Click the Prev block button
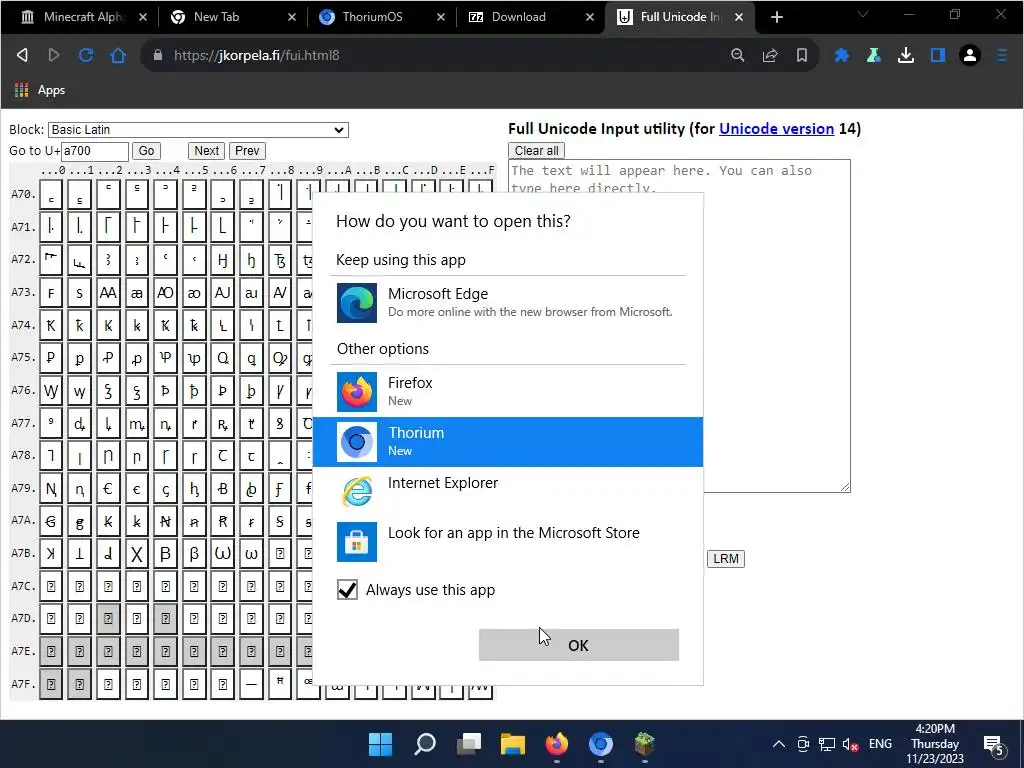The width and height of the screenshot is (1024, 768). 247,151
